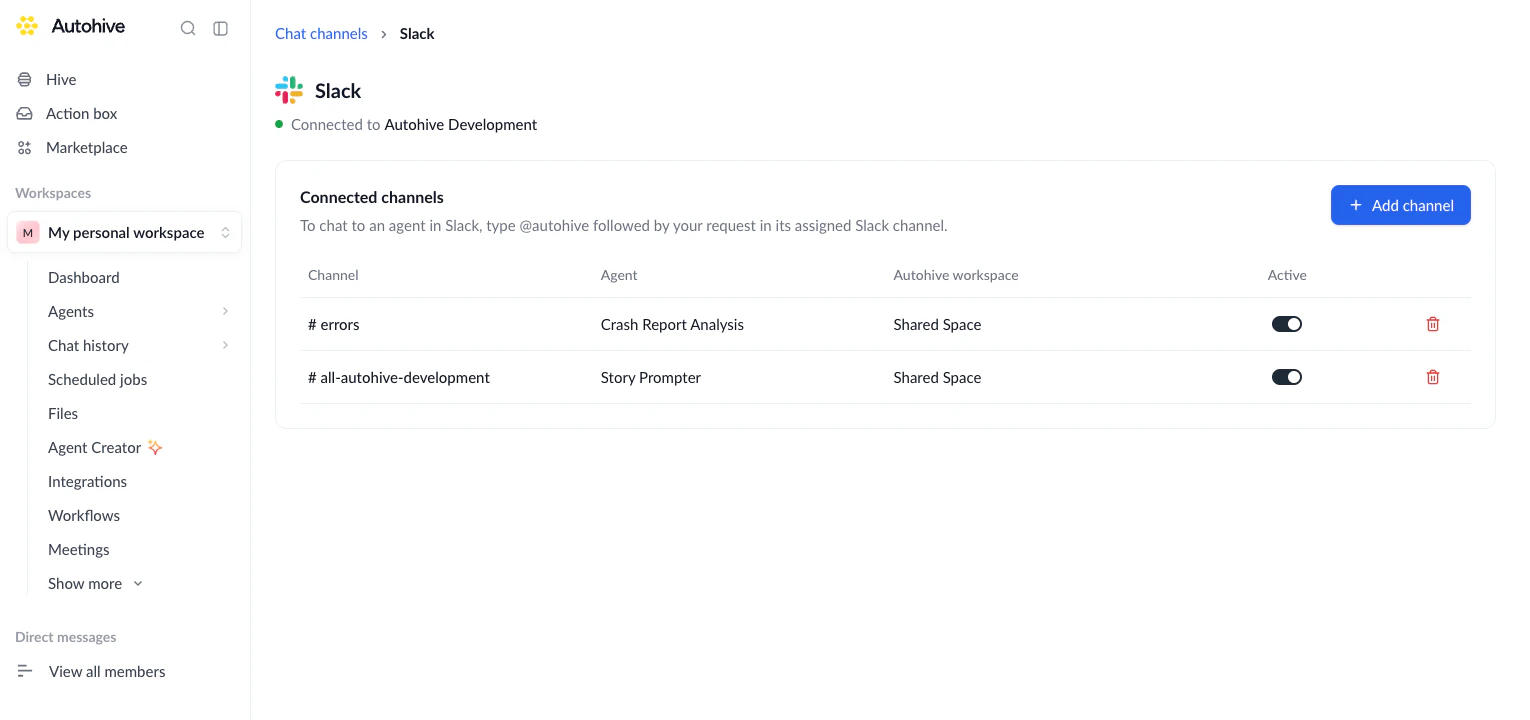Click the green connected status dot
The image size is (1530, 720).
[279, 124]
